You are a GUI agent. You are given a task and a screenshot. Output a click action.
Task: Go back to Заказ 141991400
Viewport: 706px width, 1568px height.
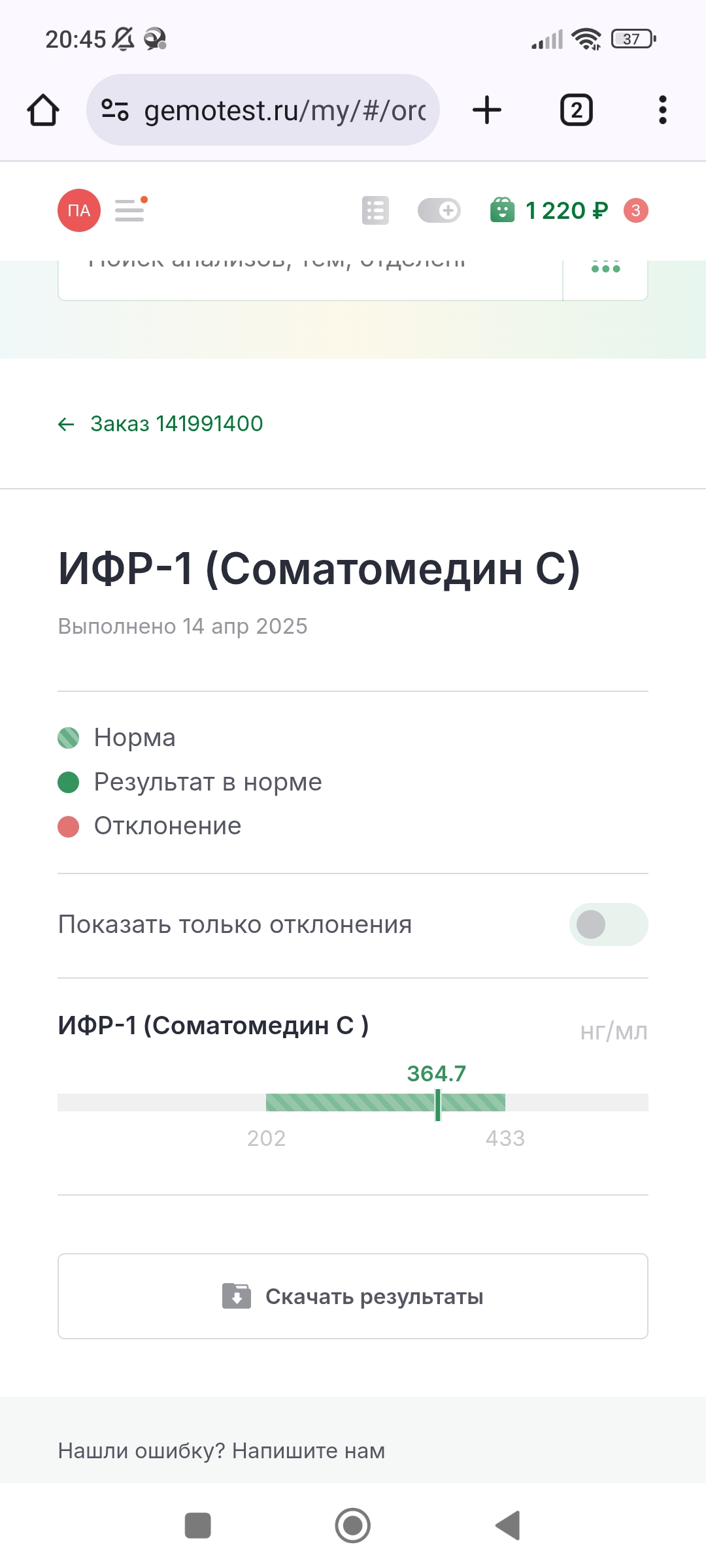point(160,424)
